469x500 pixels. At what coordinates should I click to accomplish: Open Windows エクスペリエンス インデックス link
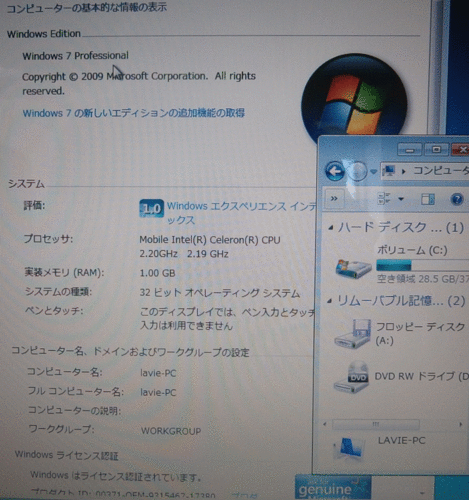(241, 213)
